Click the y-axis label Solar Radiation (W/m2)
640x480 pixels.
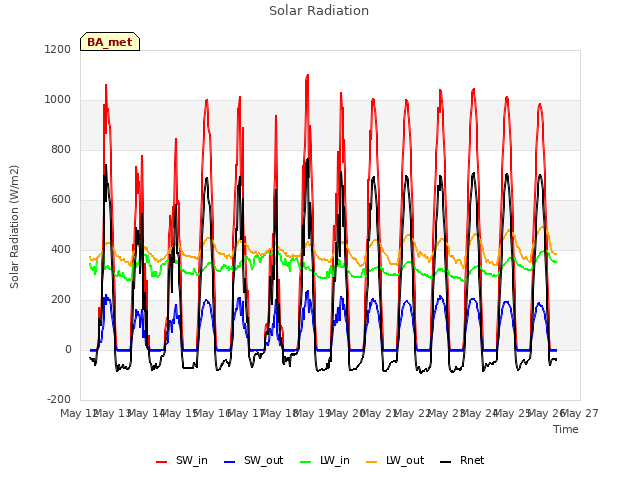coord(14,227)
